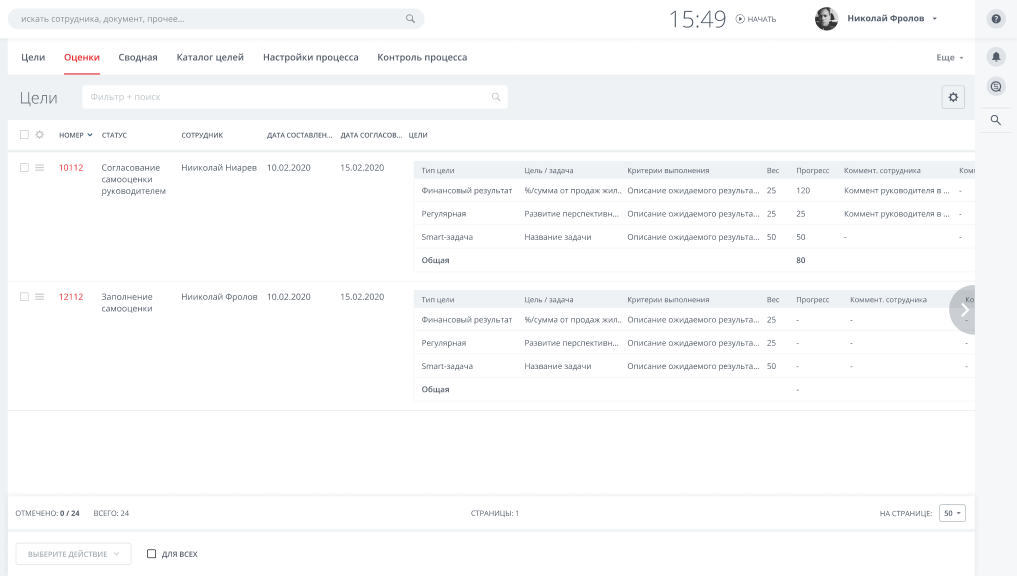Expand the 'Еще' tab menu
This screenshot has width=1017, height=576.
949,58
